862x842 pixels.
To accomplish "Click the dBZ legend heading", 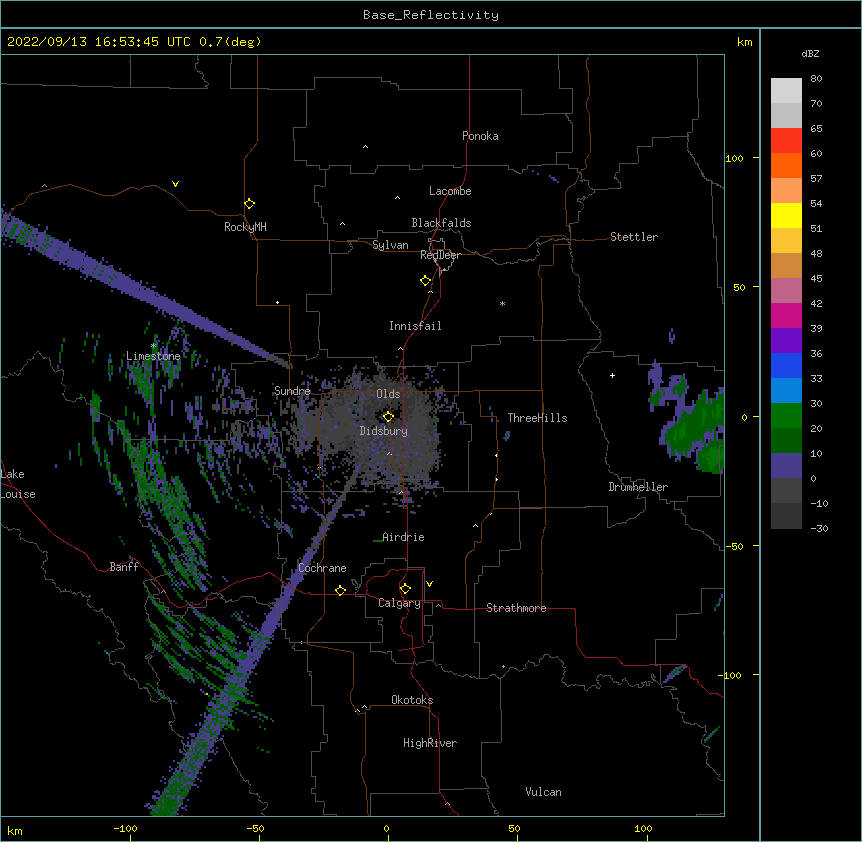I will pyautogui.click(x=810, y=53).
